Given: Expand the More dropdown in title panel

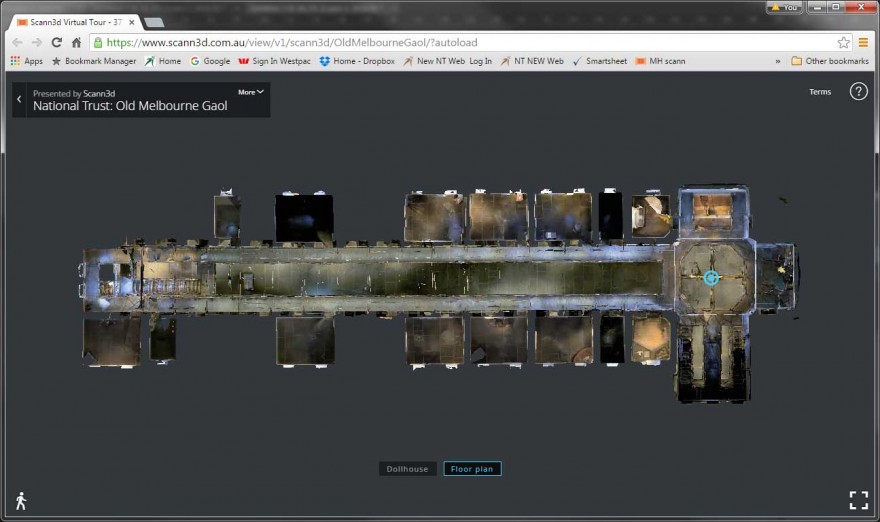Looking at the screenshot, I should coord(251,92).
